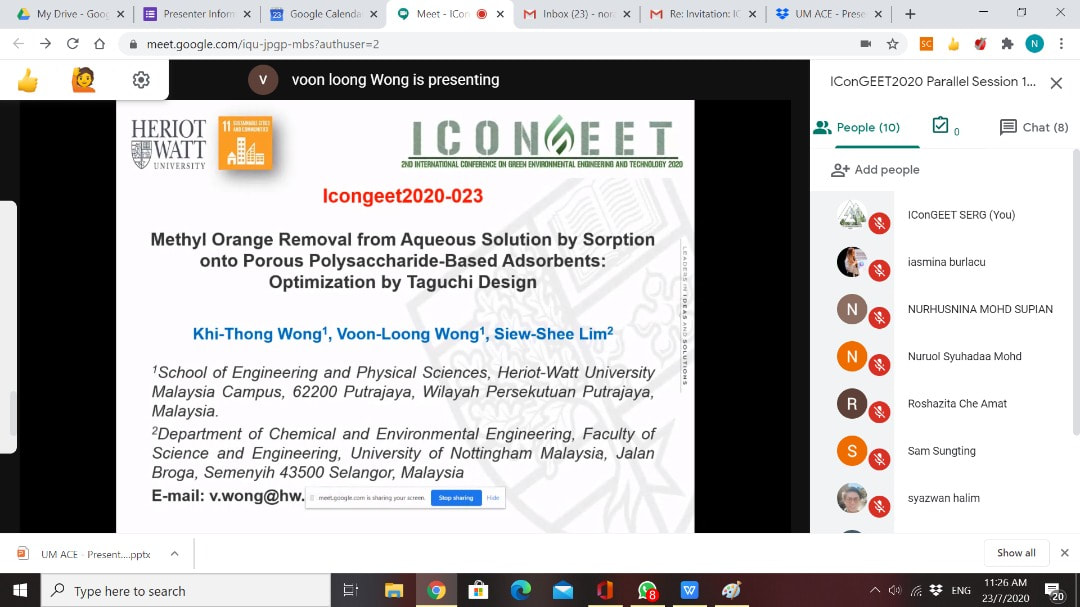Open the activities checklist icon
1080x607 pixels.
pos(940,126)
